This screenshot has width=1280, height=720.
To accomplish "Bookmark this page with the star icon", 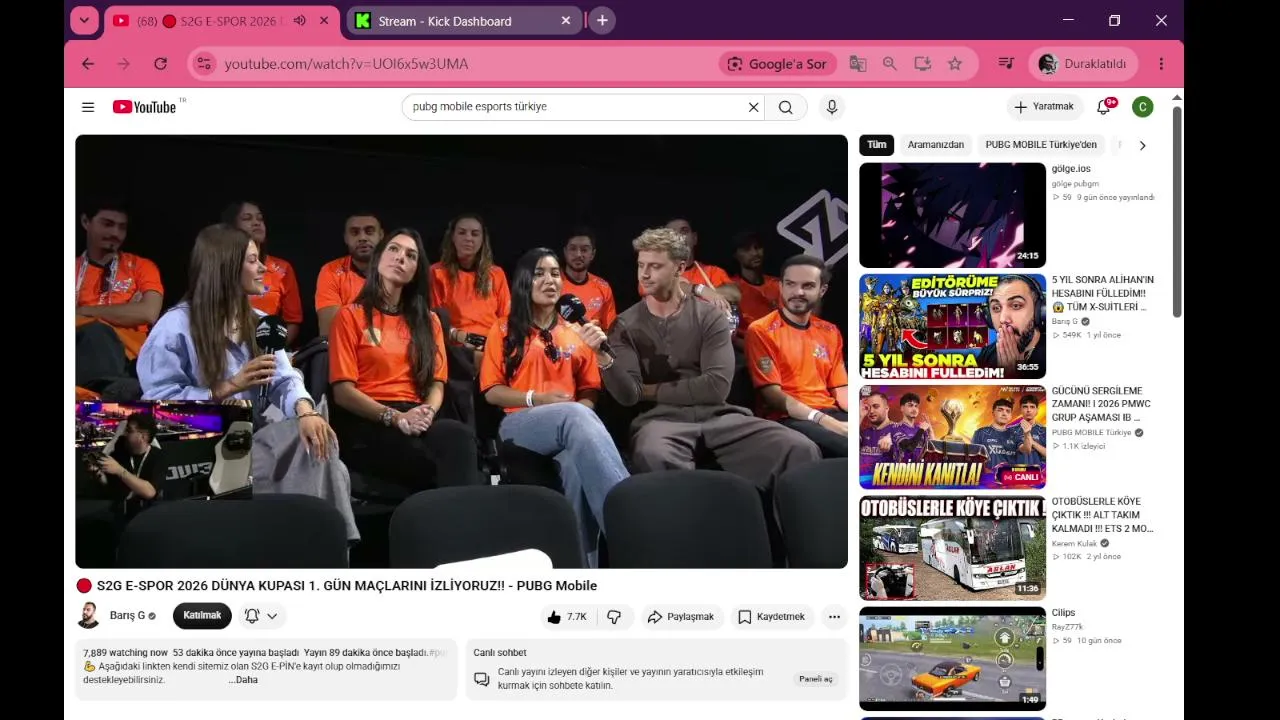I will pyautogui.click(x=955, y=64).
